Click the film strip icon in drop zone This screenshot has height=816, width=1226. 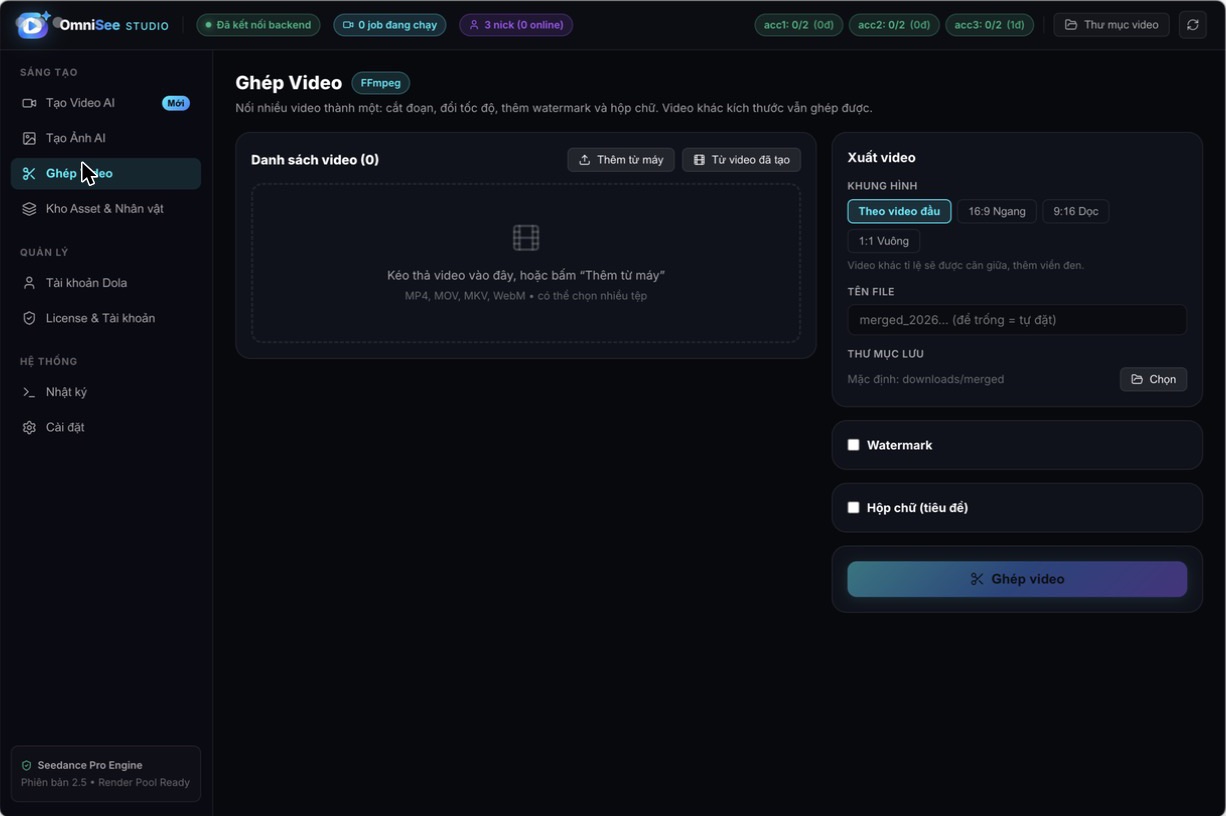pyautogui.click(x=526, y=237)
